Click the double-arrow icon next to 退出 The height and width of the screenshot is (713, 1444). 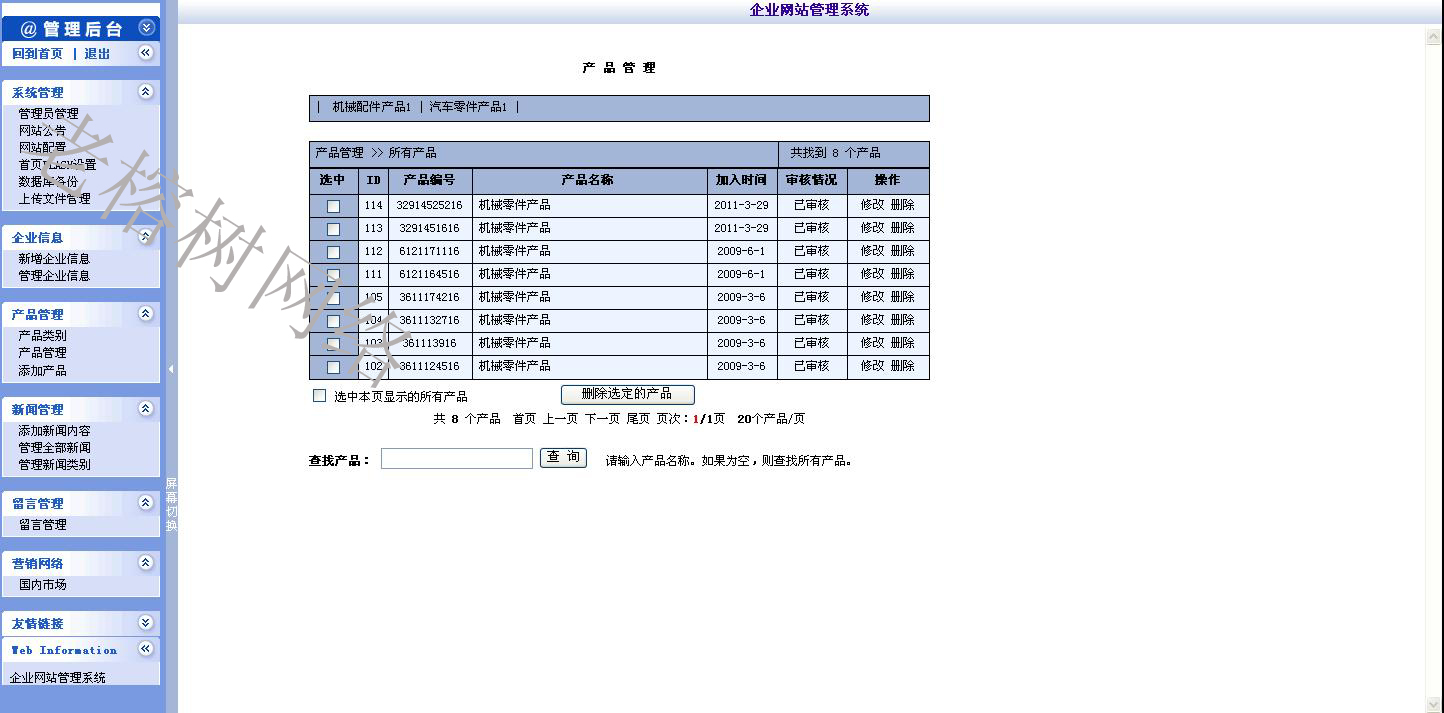(x=145, y=53)
